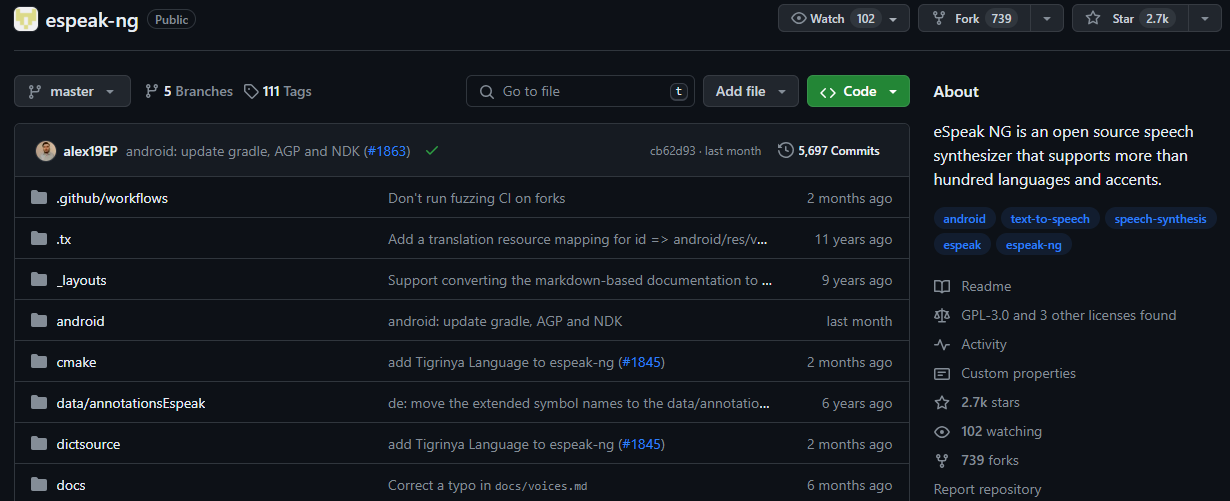Click commit hash cb62d93
Viewport: 1230px width, 501px height.
point(673,151)
